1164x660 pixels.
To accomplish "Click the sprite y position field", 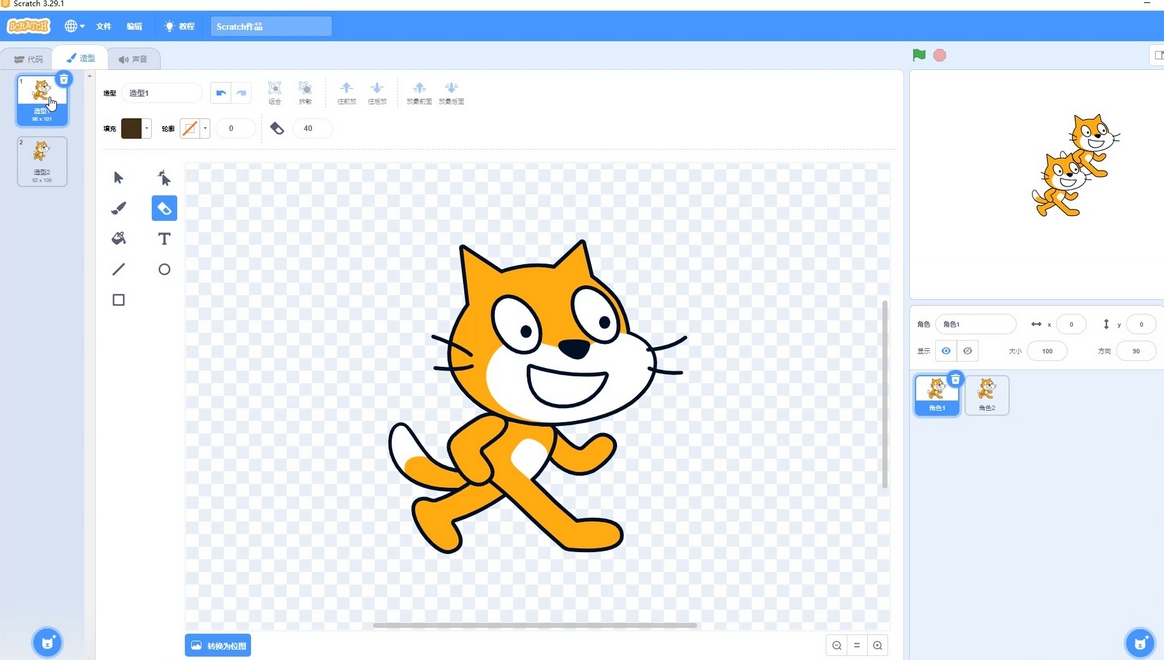I will coord(1141,324).
